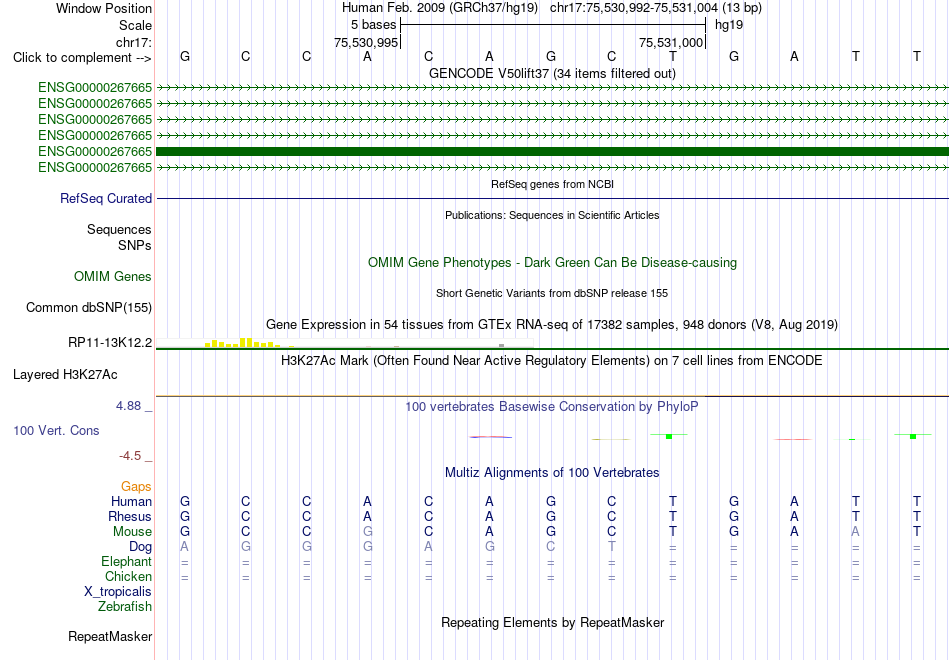Open the OMIM Gene Phenotypes track title
Image resolution: width=950 pixels, height=660 pixels.
pos(552,262)
